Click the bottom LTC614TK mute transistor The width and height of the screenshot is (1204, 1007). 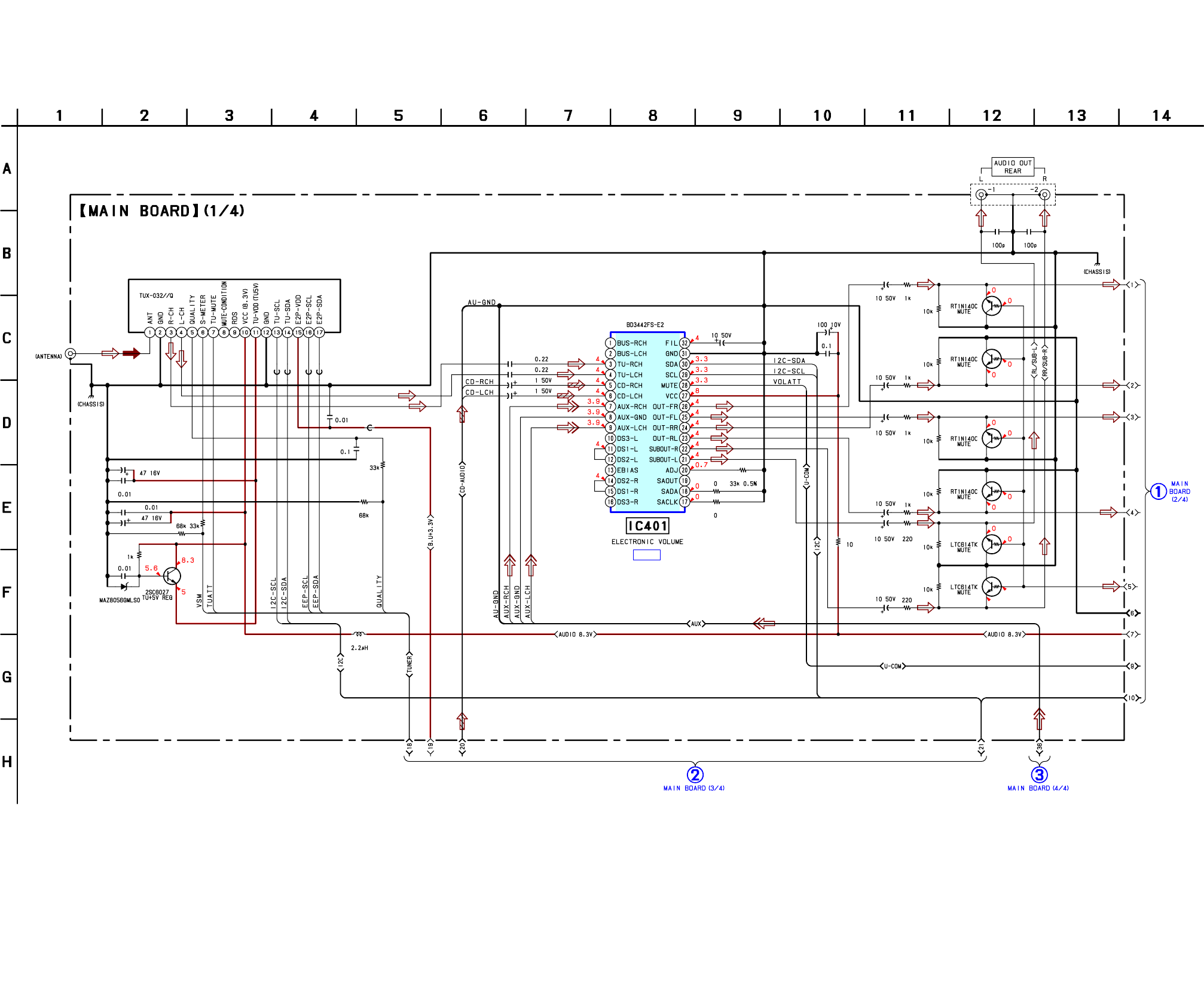991,587
